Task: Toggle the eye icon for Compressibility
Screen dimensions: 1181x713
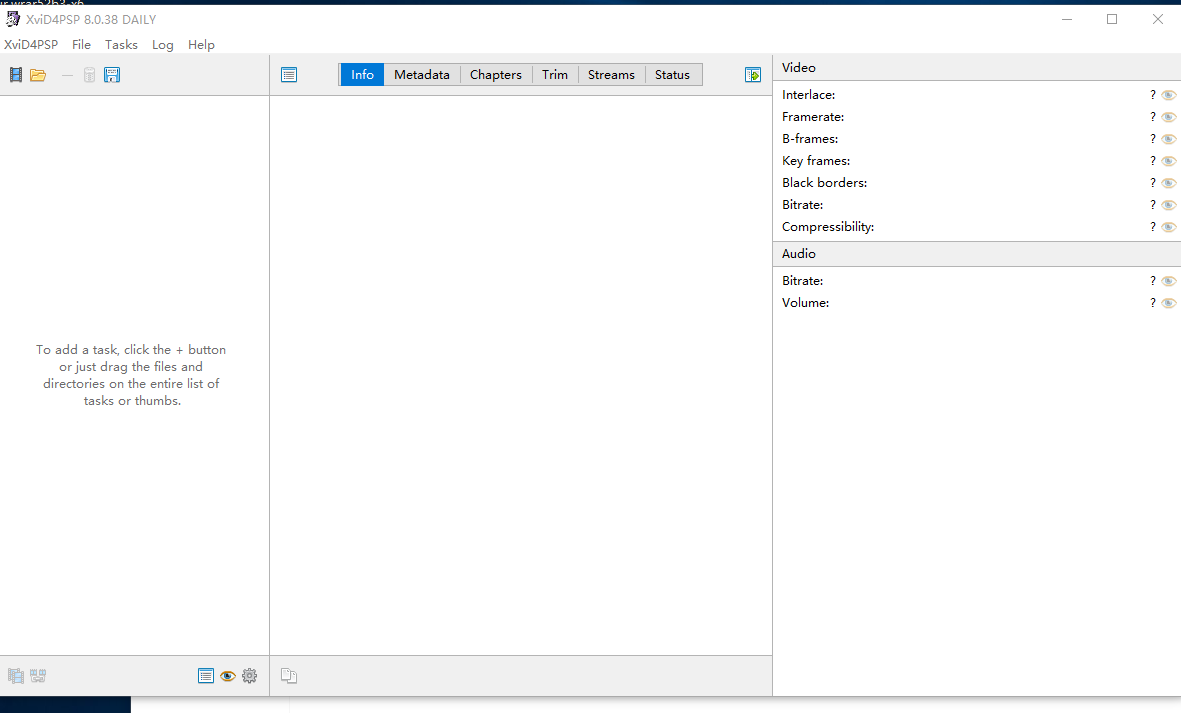Action: (x=1169, y=227)
